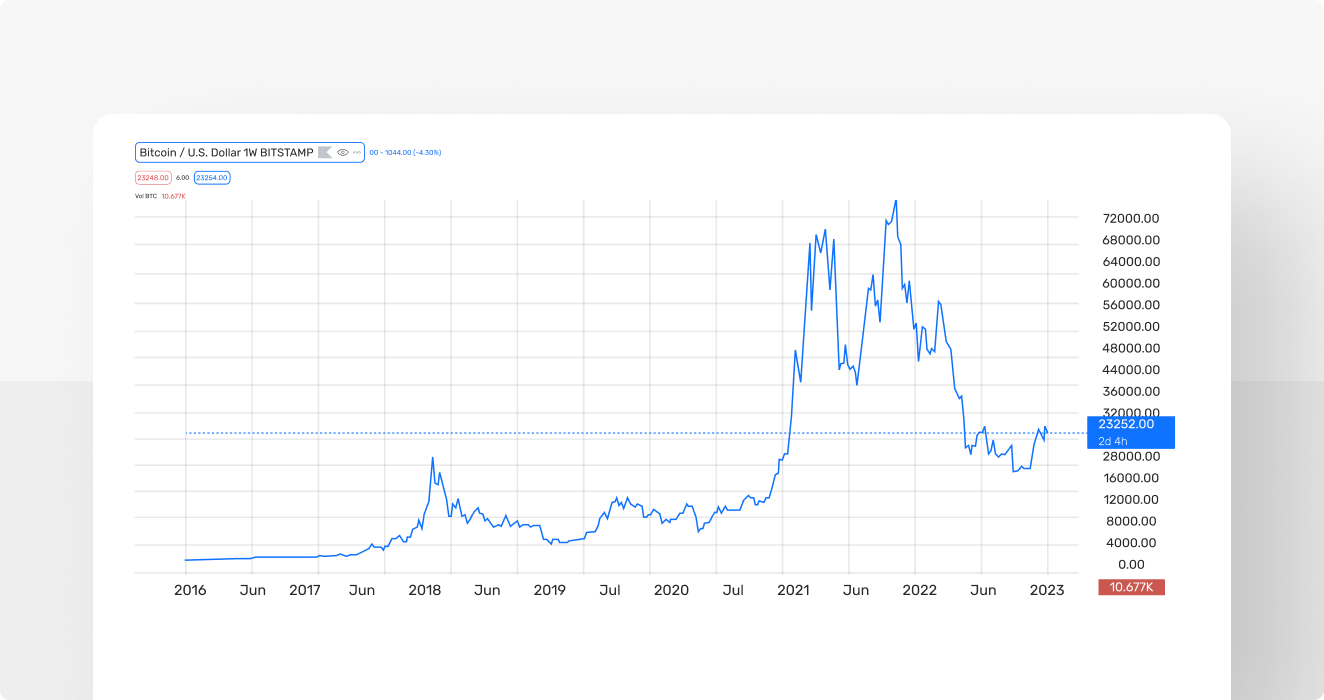Screen dimensions: 1324x700
Task: Click the spread value 6.00
Action: point(183,178)
